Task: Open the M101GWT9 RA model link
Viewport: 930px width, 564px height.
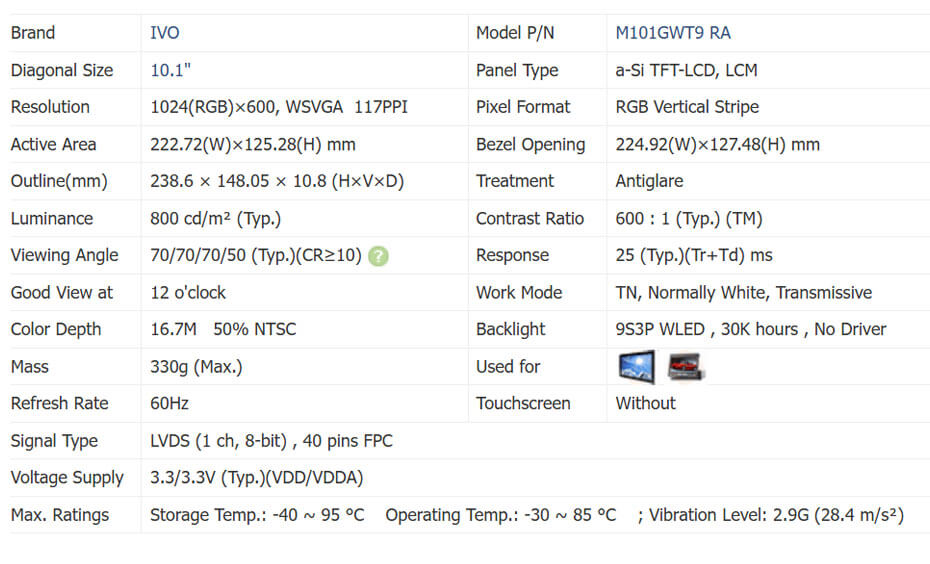Action: click(673, 33)
